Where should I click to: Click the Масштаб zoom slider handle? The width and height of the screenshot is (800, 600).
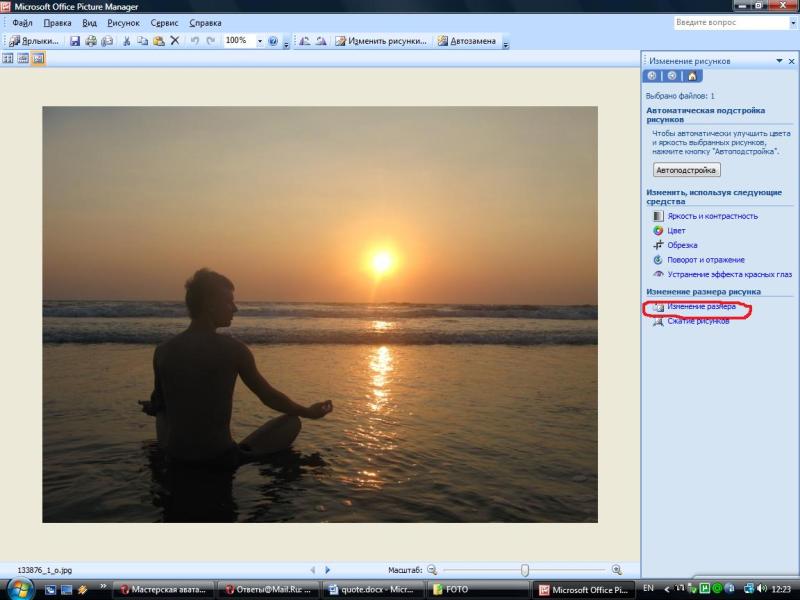[525, 570]
